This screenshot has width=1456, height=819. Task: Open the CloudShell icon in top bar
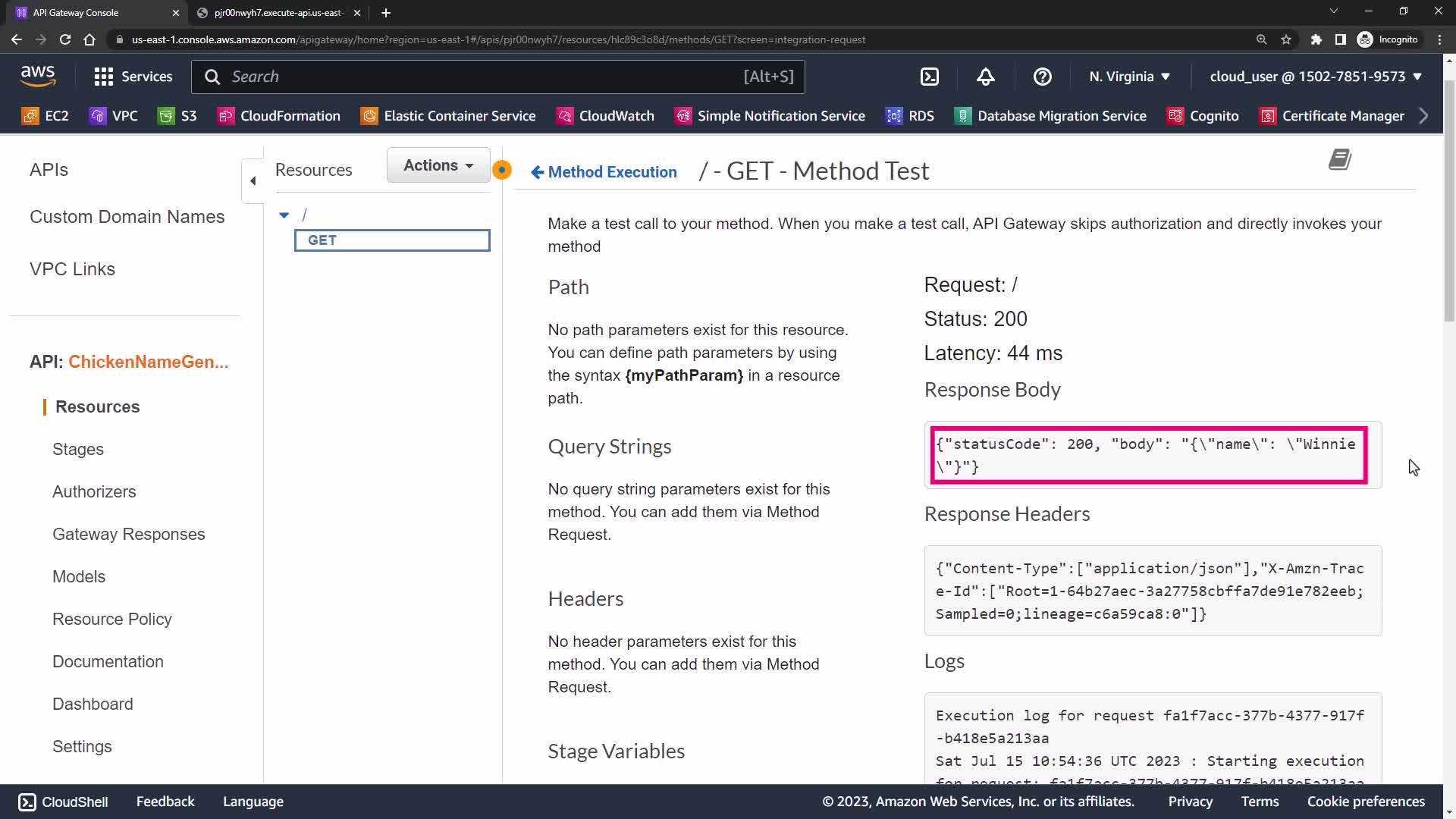[929, 77]
